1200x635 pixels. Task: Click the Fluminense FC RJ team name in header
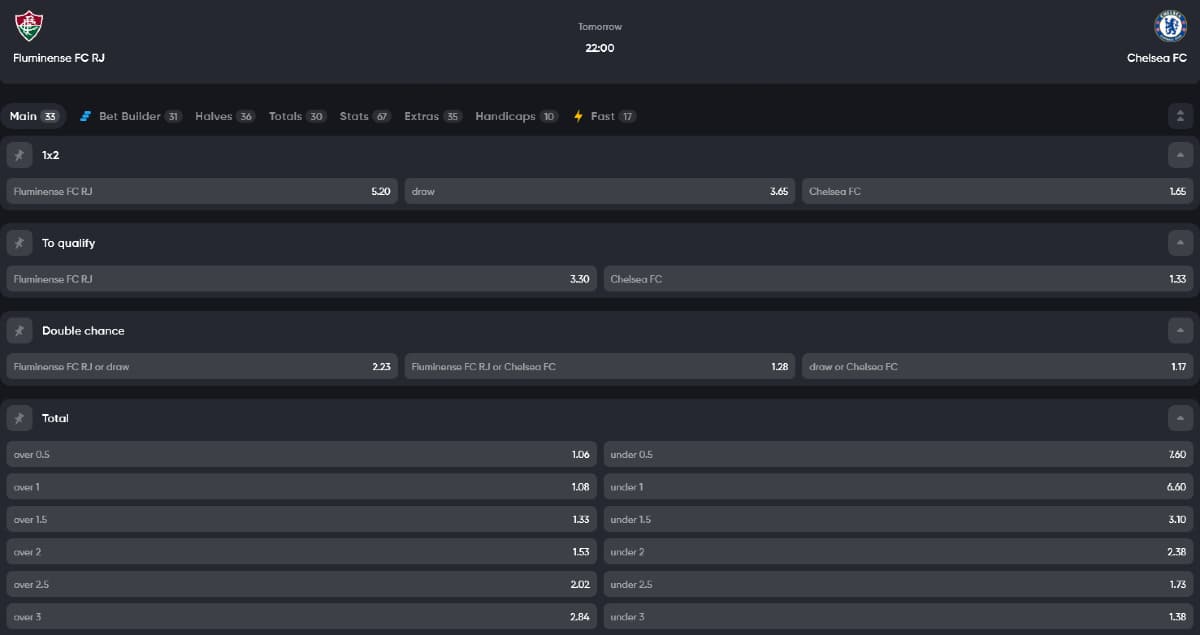(x=59, y=58)
